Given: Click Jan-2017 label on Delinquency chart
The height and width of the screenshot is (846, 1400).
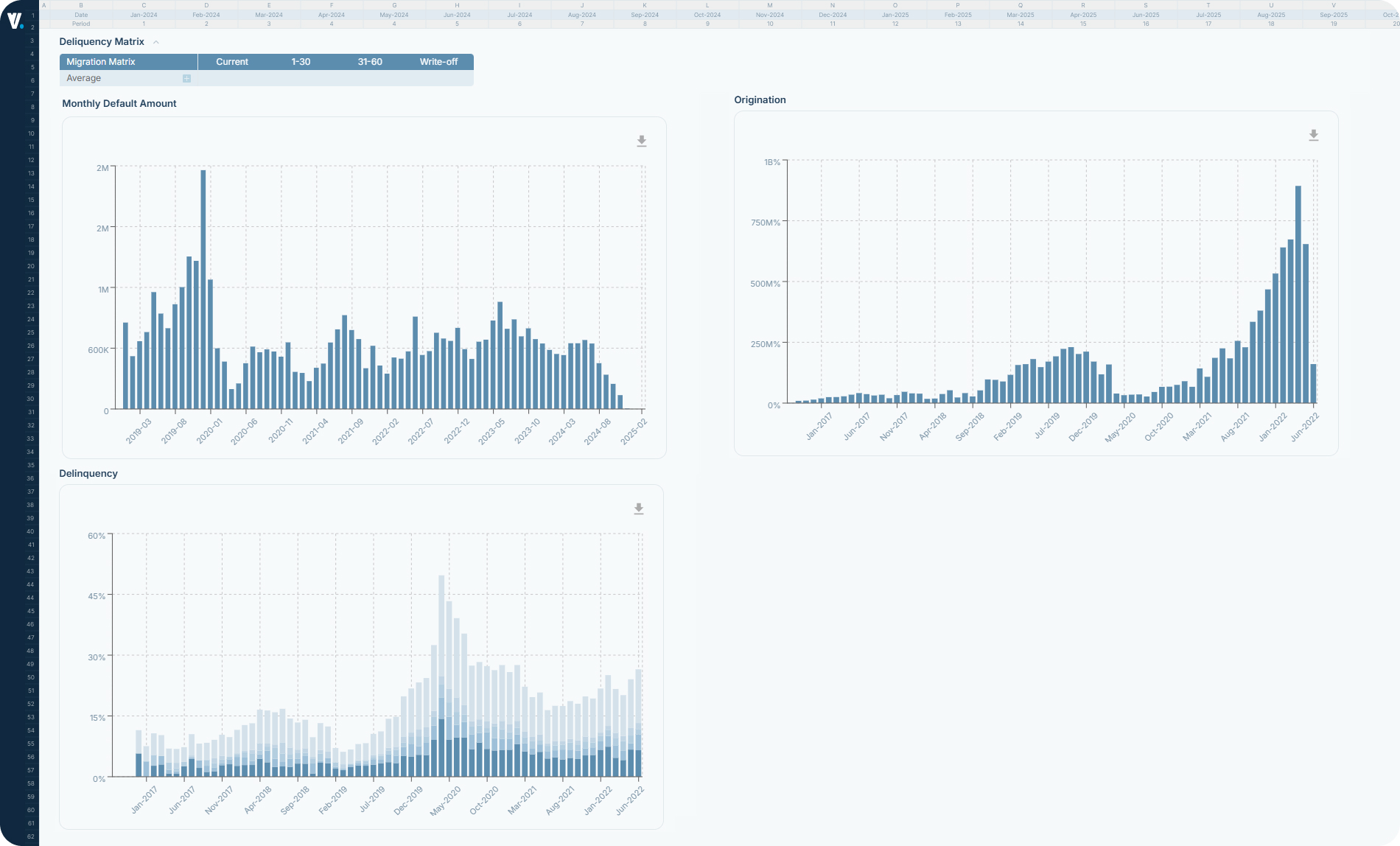Looking at the screenshot, I should (x=144, y=800).
